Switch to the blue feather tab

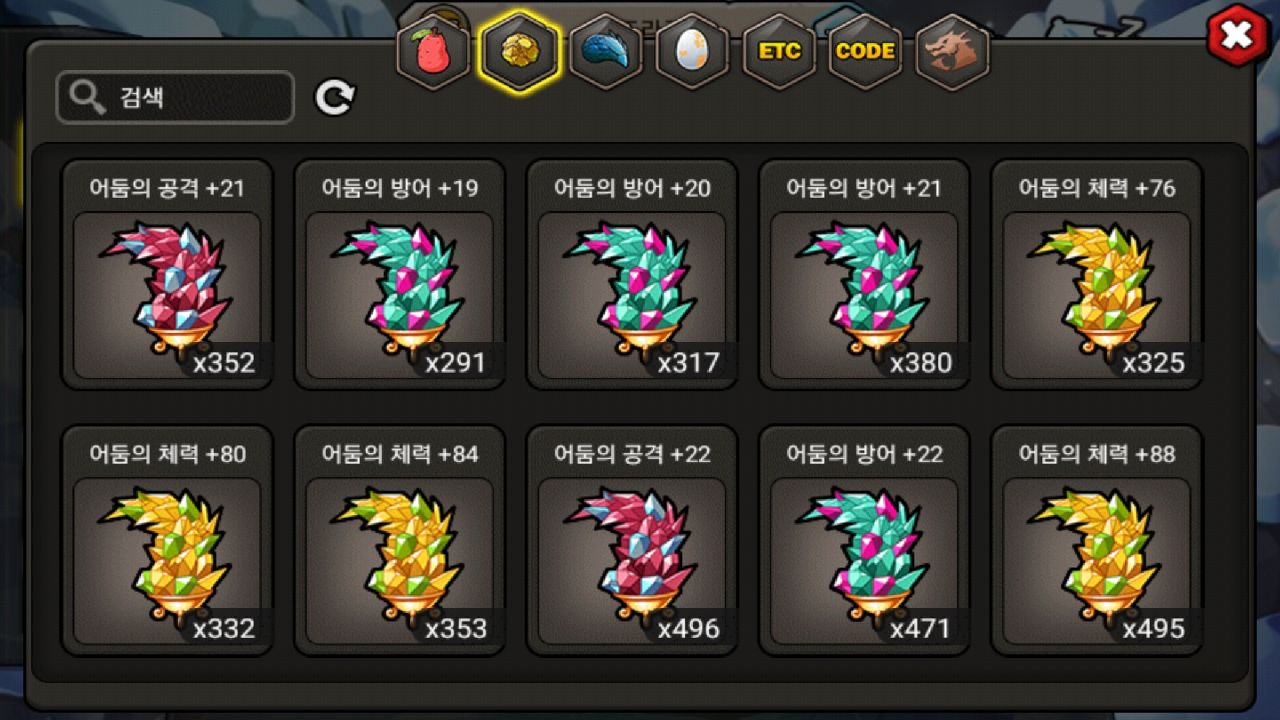(x=606, y=51)
